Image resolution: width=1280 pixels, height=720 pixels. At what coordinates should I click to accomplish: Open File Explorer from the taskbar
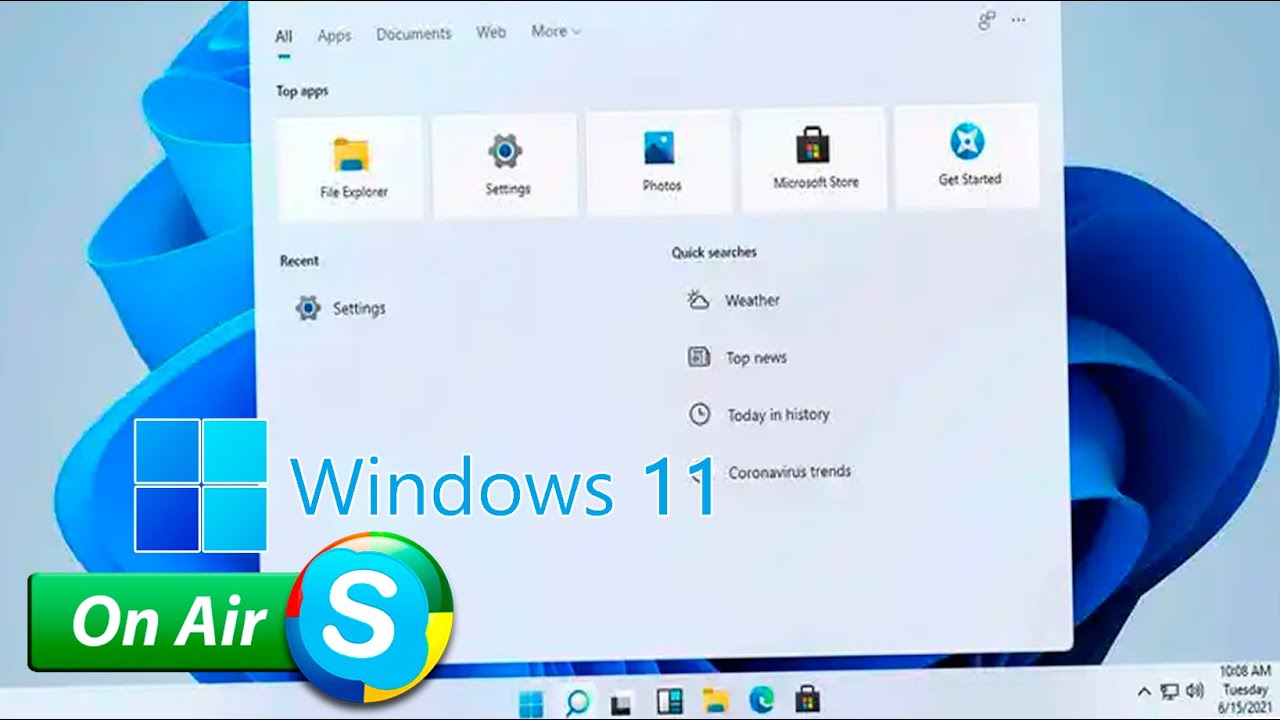714,699
